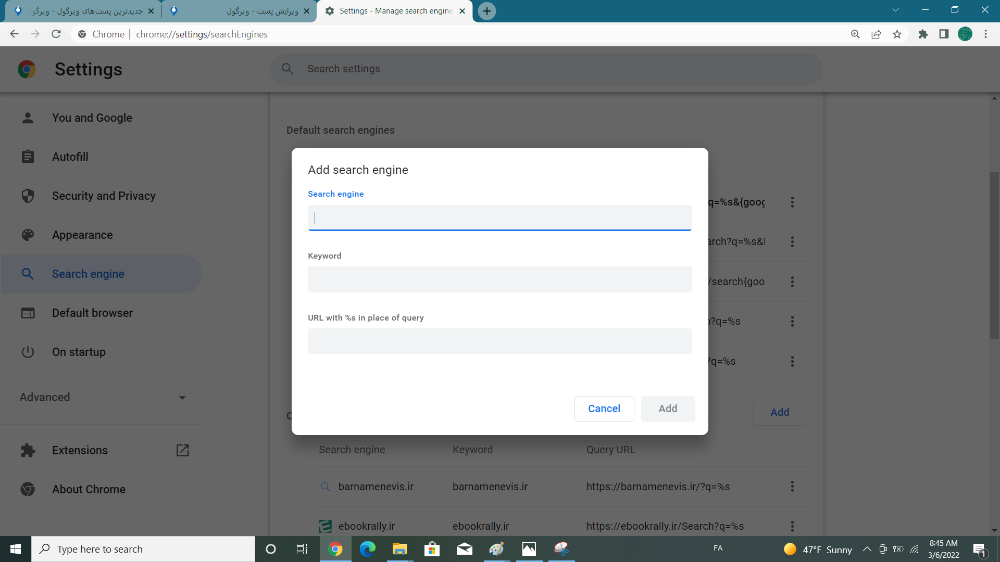The height and width of the screenshot is (562, 1000).
Task: Open You and Google settings
Action: 92,118
